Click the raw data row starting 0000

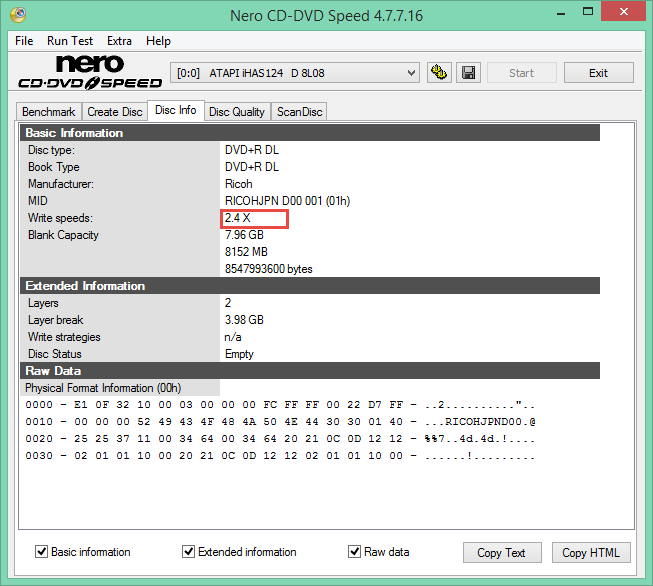(x=280, y=405)
